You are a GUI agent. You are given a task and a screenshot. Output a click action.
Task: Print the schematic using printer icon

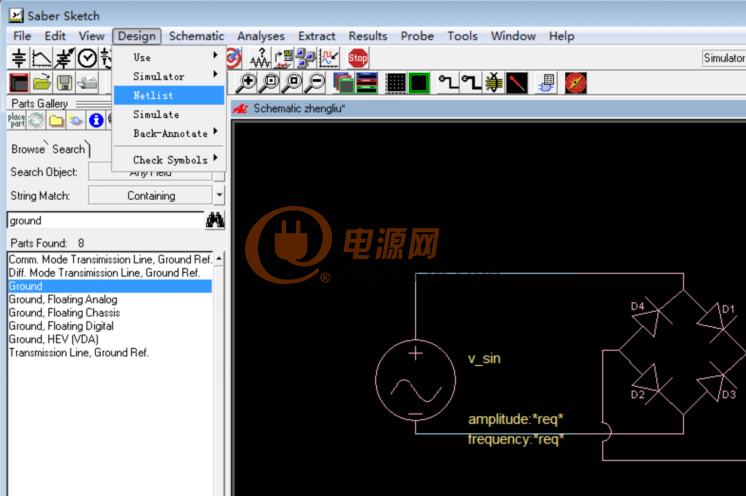(x=87, y=83)
